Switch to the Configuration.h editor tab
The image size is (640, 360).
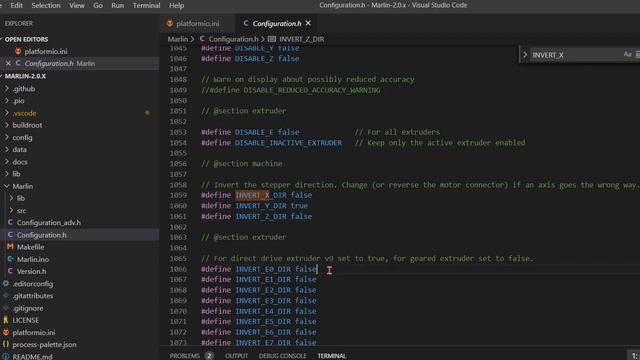point(276,24)
